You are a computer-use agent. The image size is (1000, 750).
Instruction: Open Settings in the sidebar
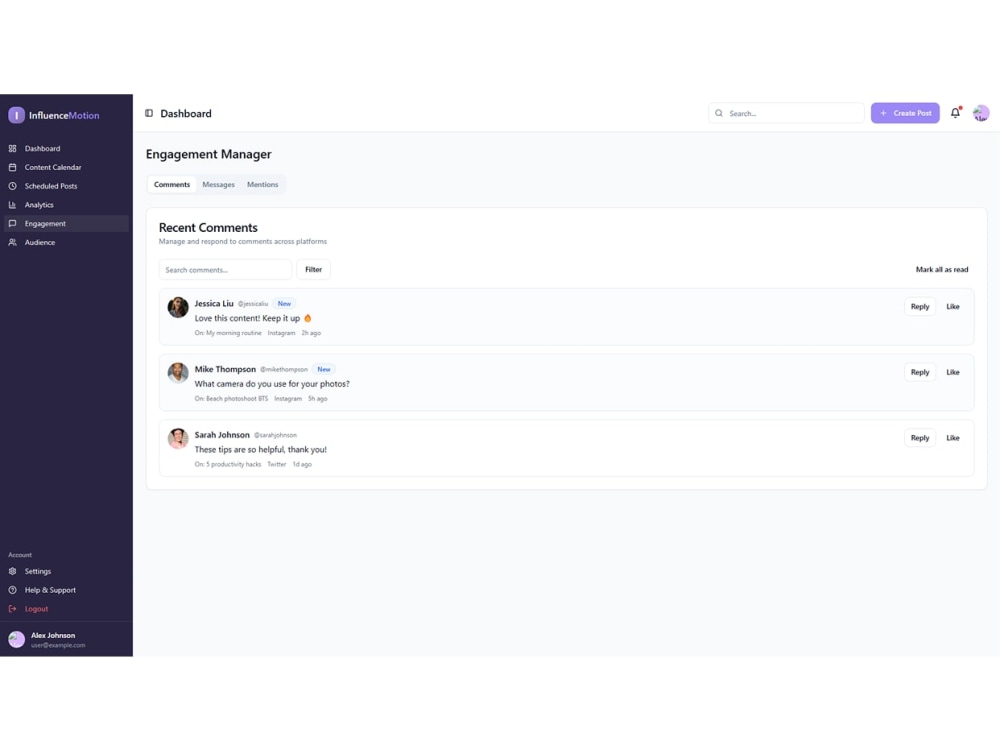(66, 571)
